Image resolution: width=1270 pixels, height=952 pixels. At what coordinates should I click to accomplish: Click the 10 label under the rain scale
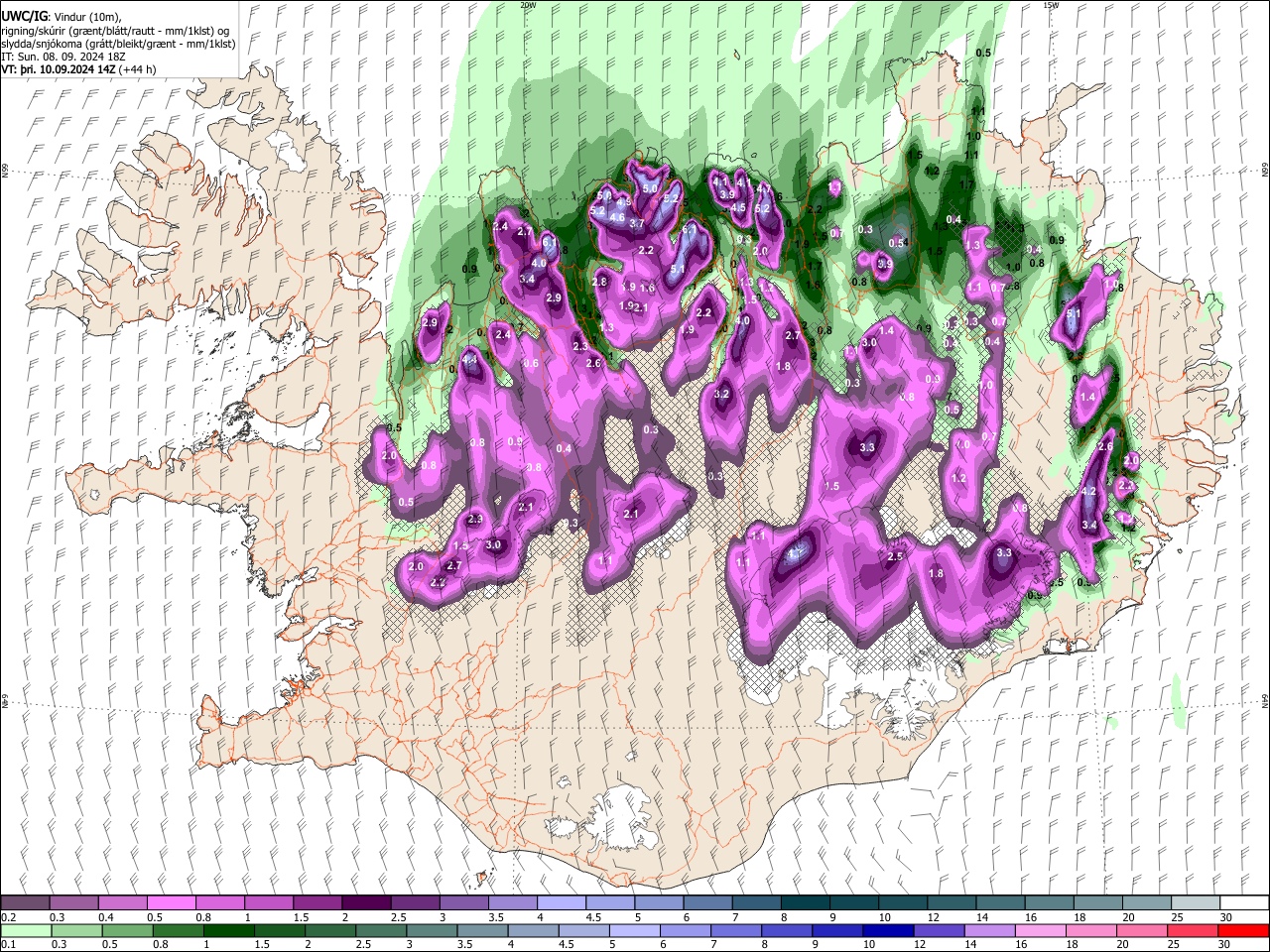tap(869, 945)
